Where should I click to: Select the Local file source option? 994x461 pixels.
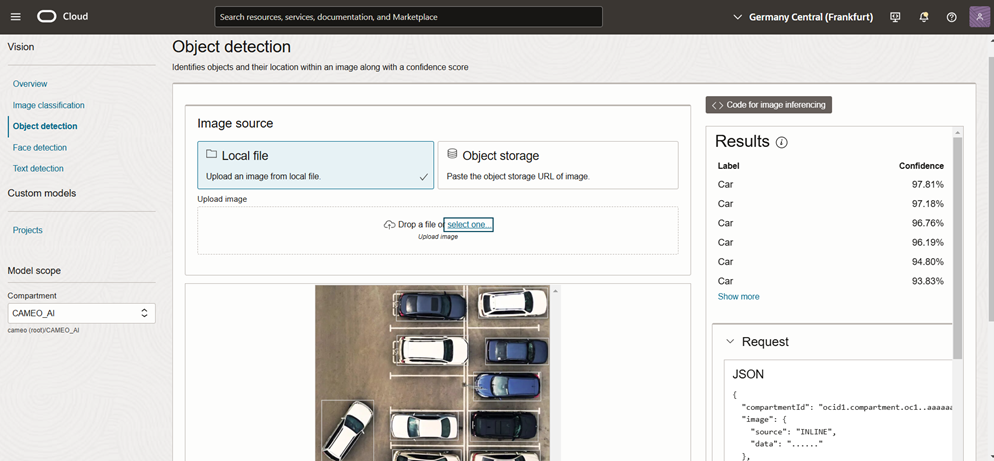point(315,165)
